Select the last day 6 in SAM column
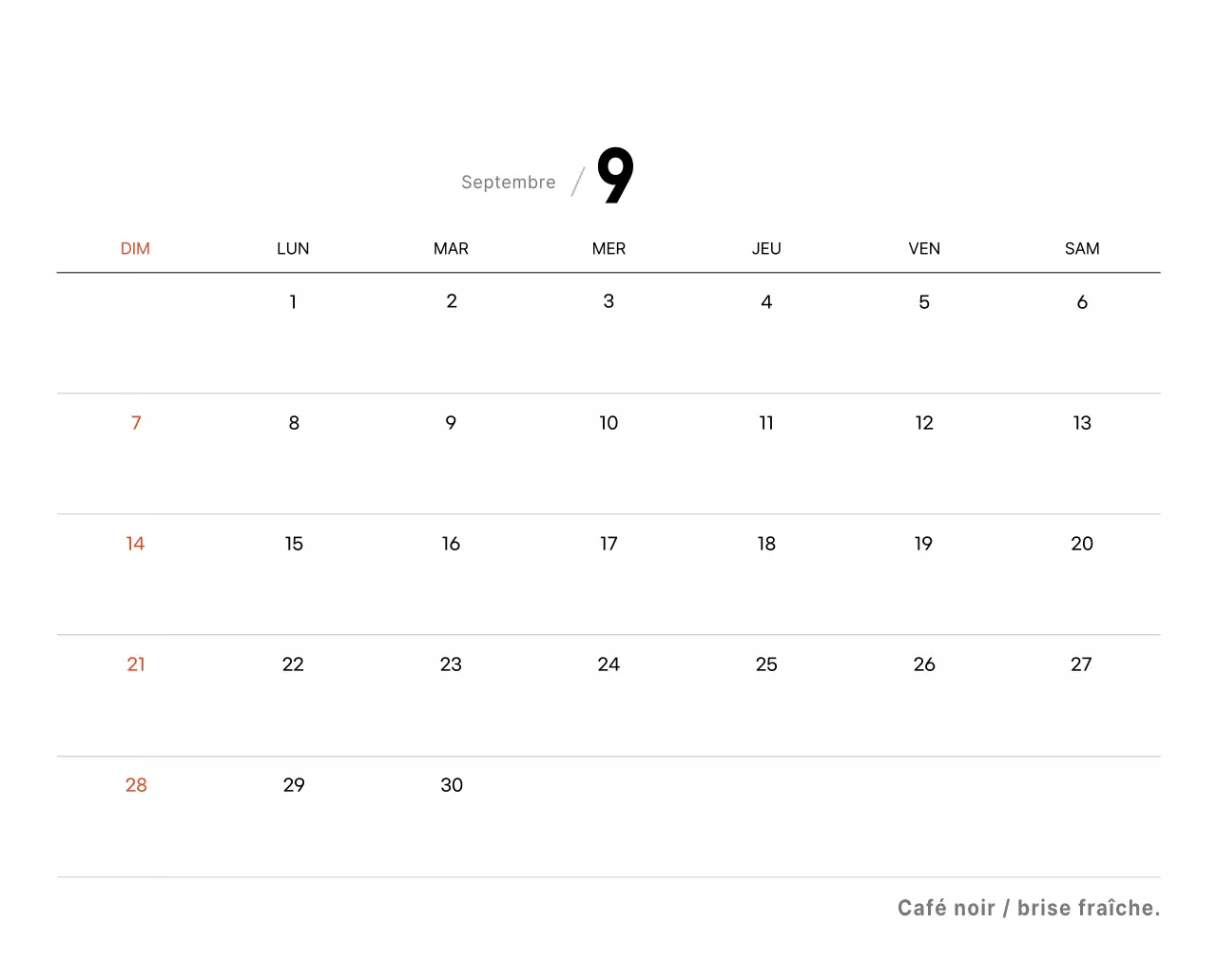The image size is (1217, 980). (x=1081, y=301)
